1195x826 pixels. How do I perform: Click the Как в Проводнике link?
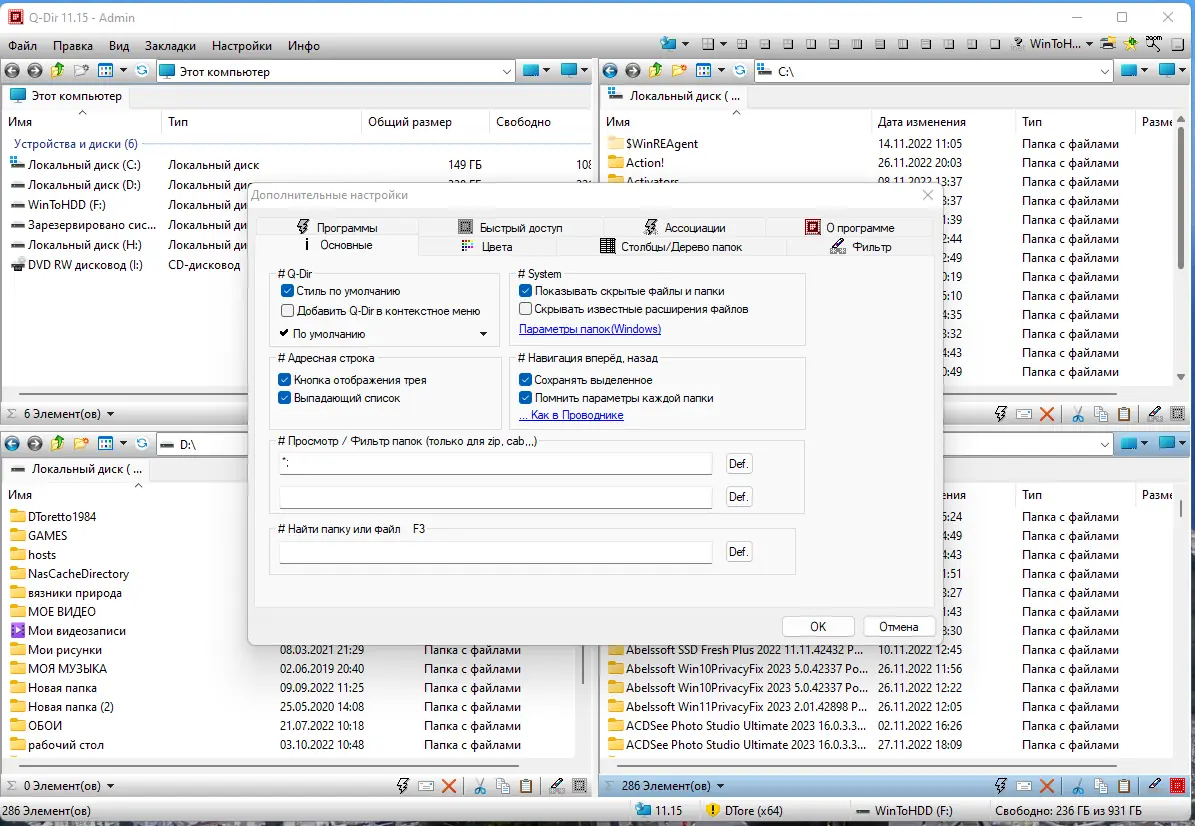click(x=571, y=415)
